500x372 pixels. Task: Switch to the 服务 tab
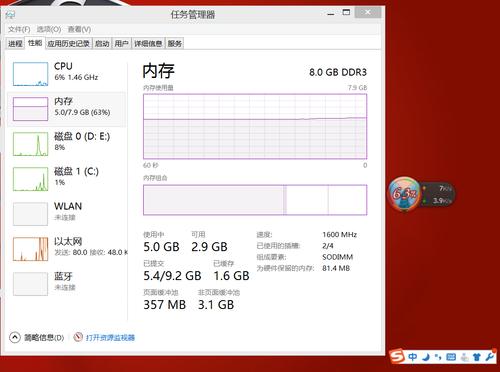point(175,44)
